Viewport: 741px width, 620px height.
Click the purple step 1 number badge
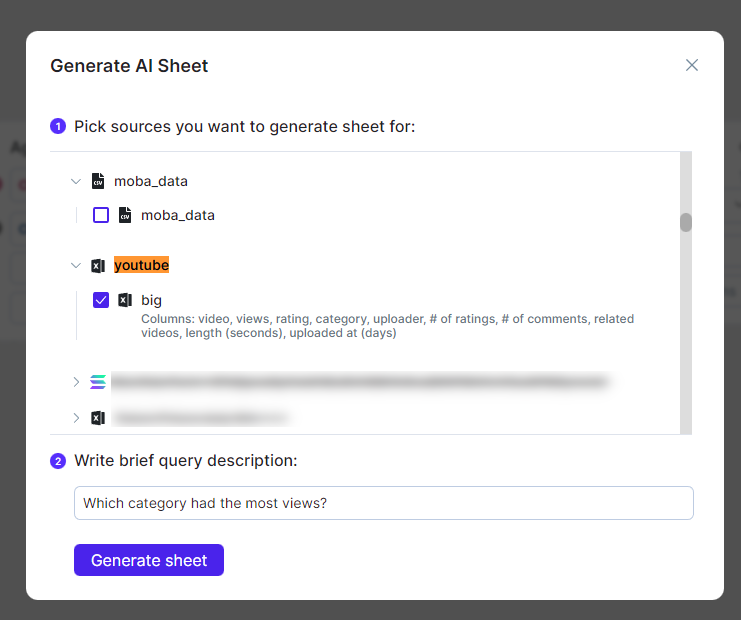(58, 126)
